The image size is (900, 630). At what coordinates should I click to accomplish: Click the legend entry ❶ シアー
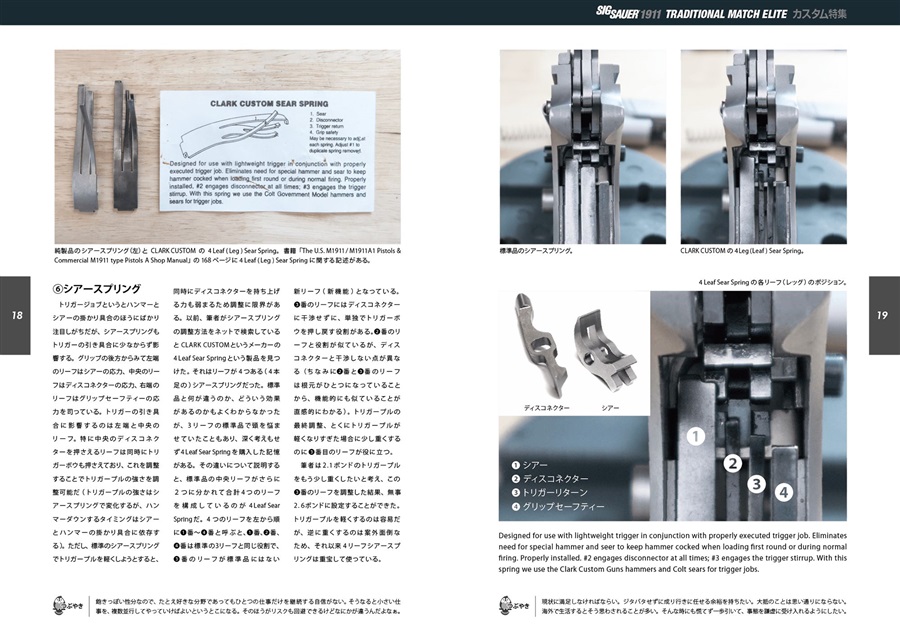tap(529, 465)
